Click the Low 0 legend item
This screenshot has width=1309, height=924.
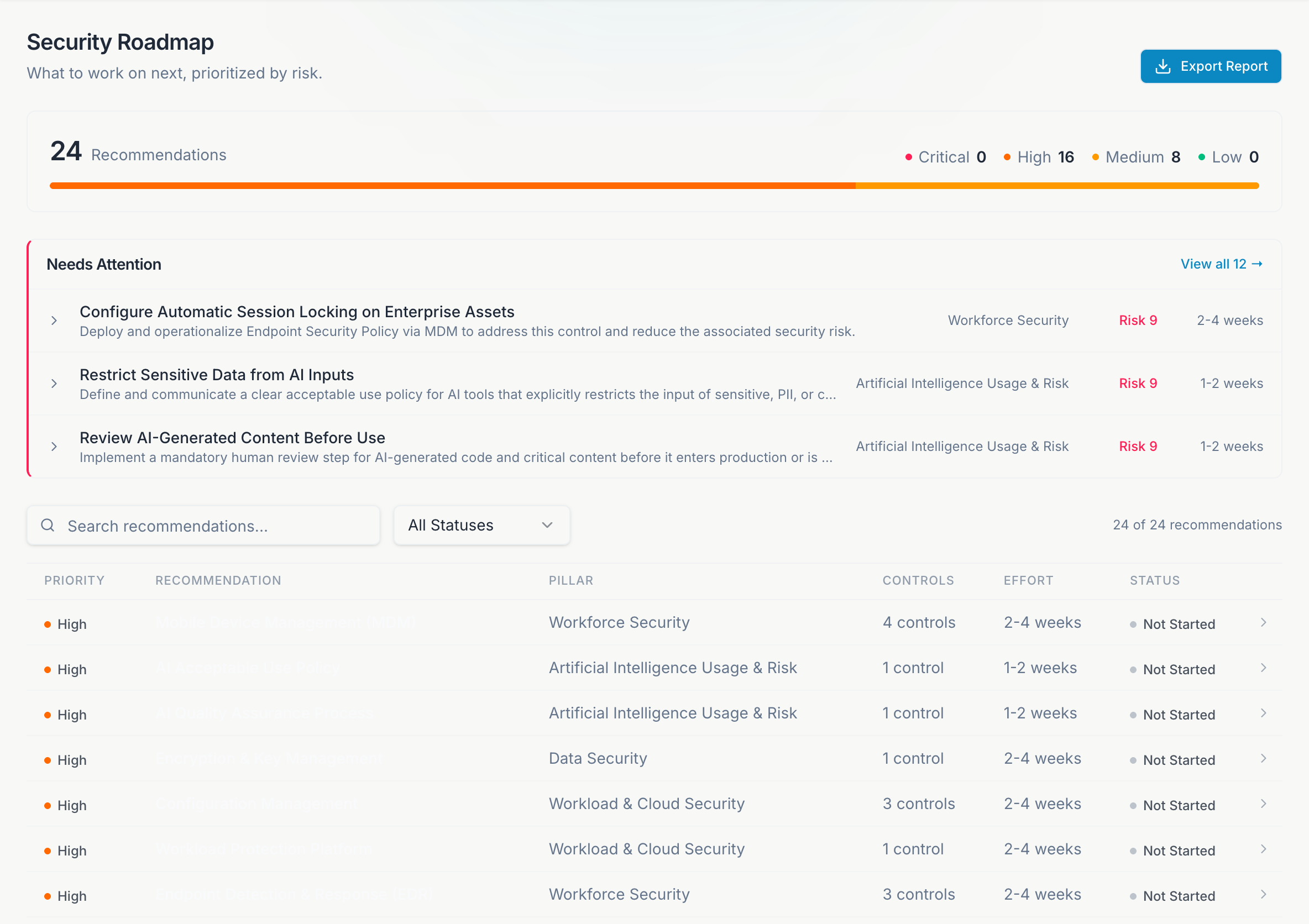tap(1229, 157)
